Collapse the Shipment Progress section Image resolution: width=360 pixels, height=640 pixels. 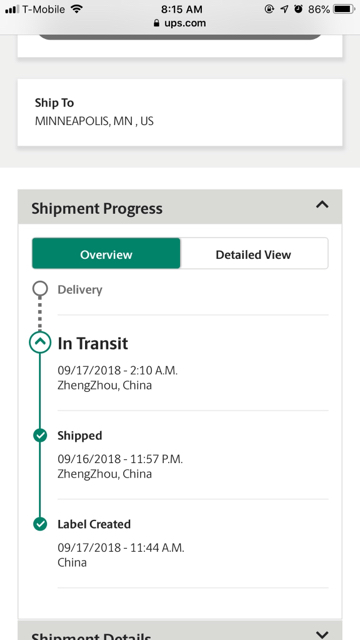click(322, 204)
